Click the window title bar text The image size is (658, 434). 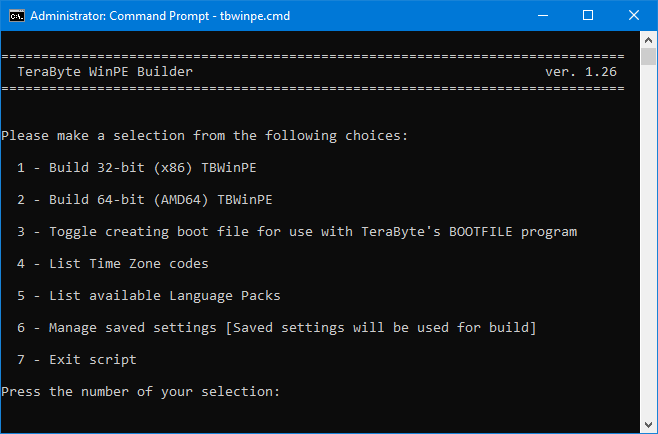coord(160,16)
